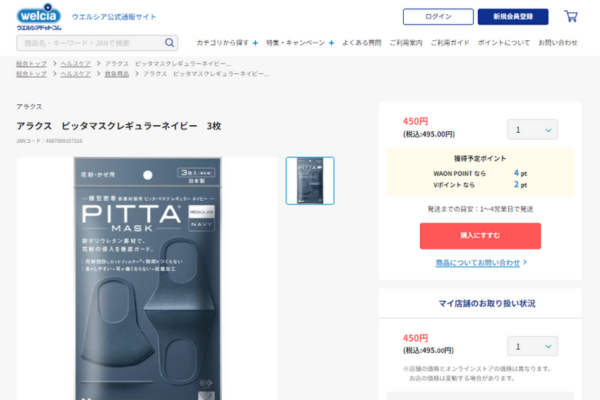Go to よくある質問 page
The image size is (600, 400).
pyautogui.click(x=362, y=43)
